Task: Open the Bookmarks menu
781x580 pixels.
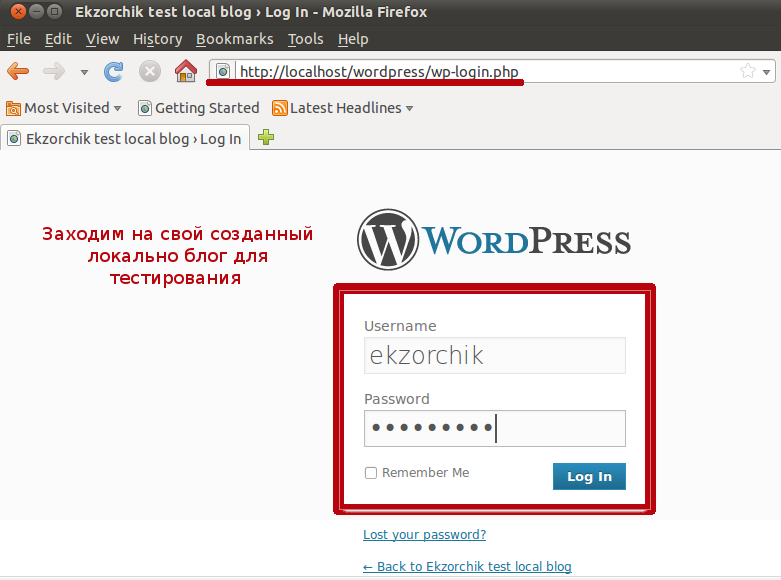Action: pyautogui.click(x=234, y=39)
